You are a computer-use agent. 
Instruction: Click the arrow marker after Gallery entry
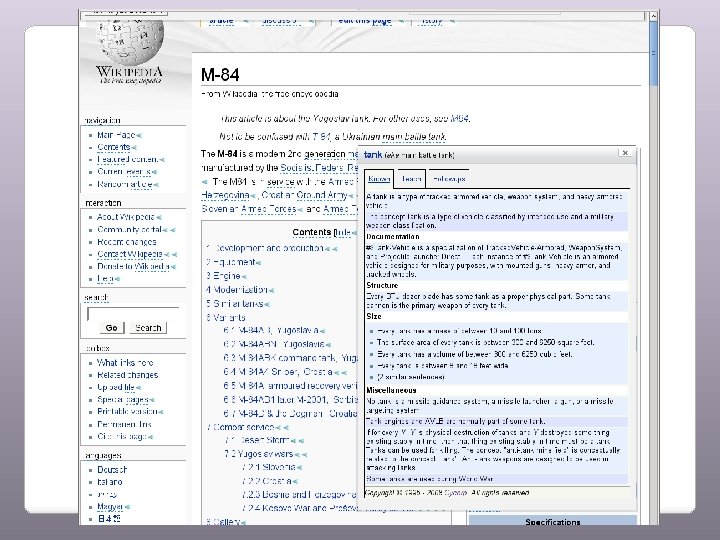243,522
